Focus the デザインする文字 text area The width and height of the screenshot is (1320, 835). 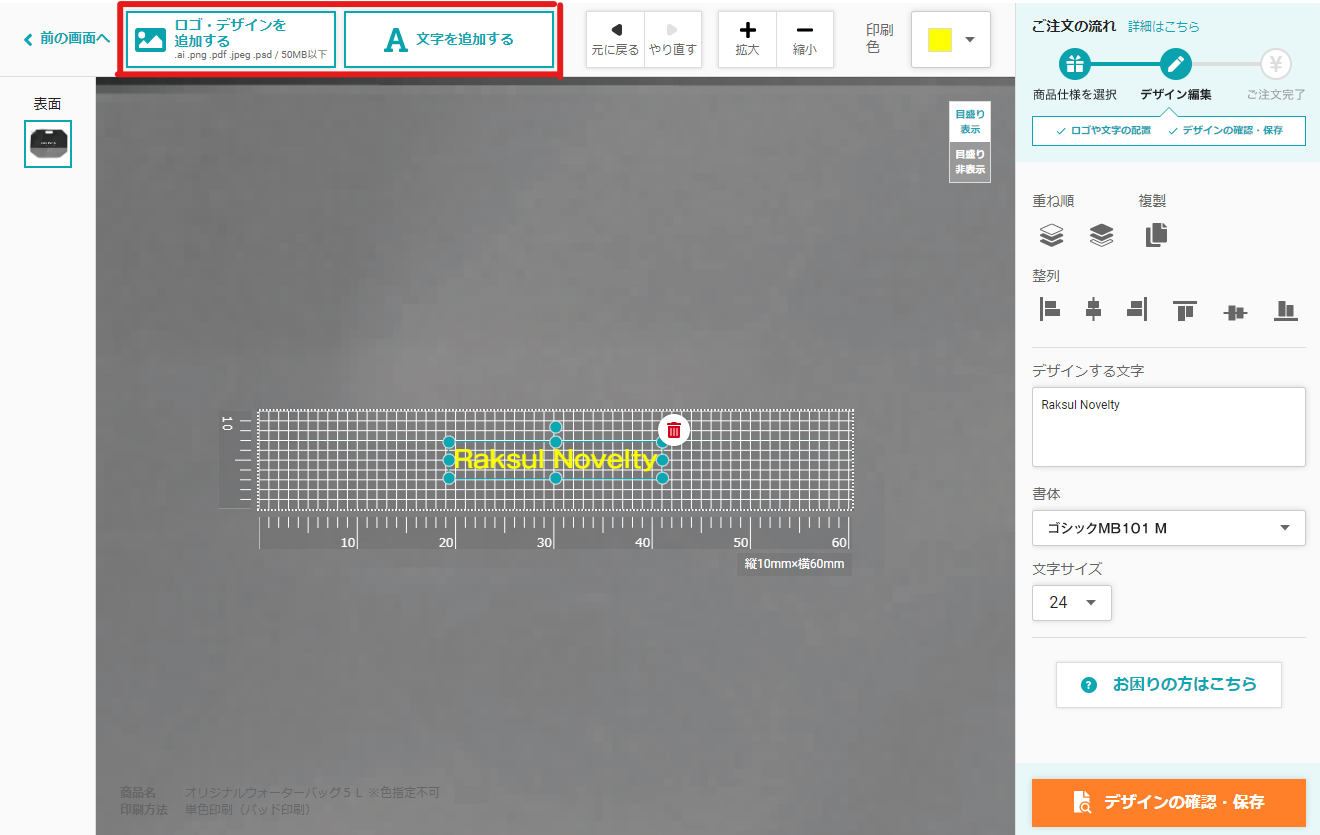1169,427
